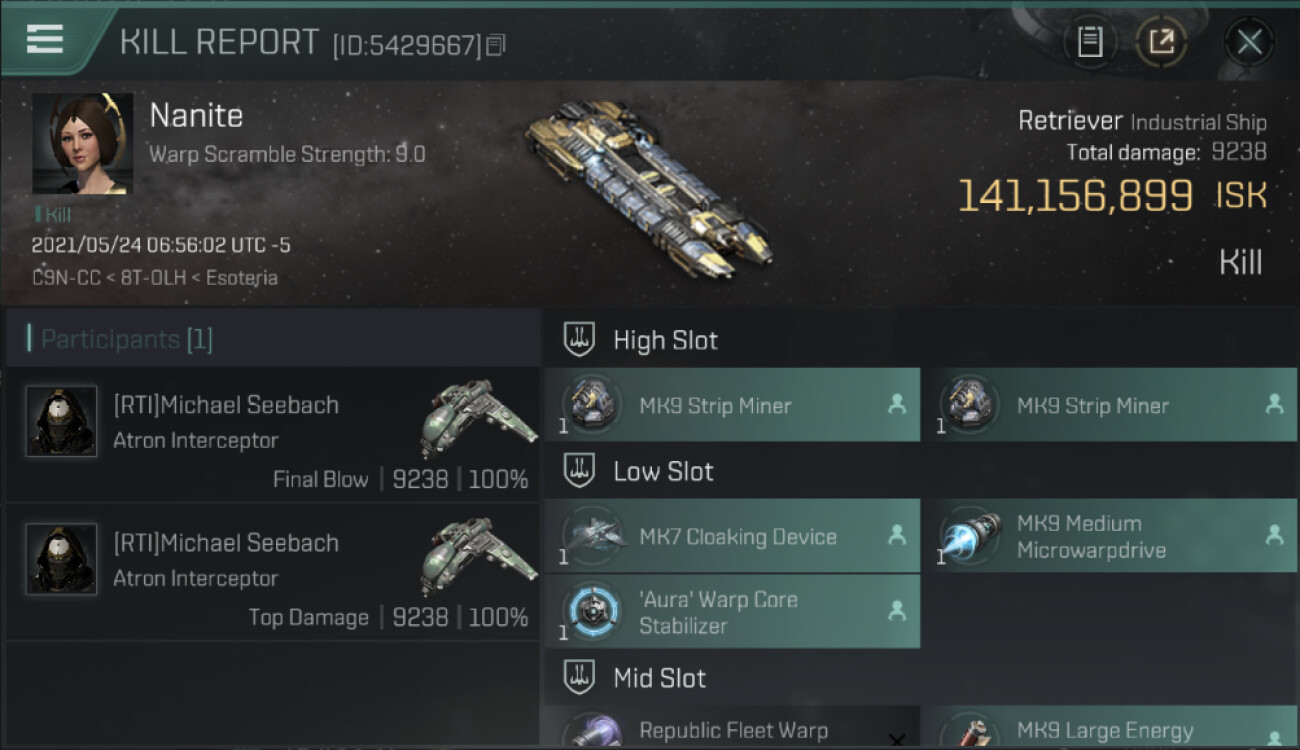
Task: Open the second MK9 Strip Miner entry
Action: tap(1110, 405)
